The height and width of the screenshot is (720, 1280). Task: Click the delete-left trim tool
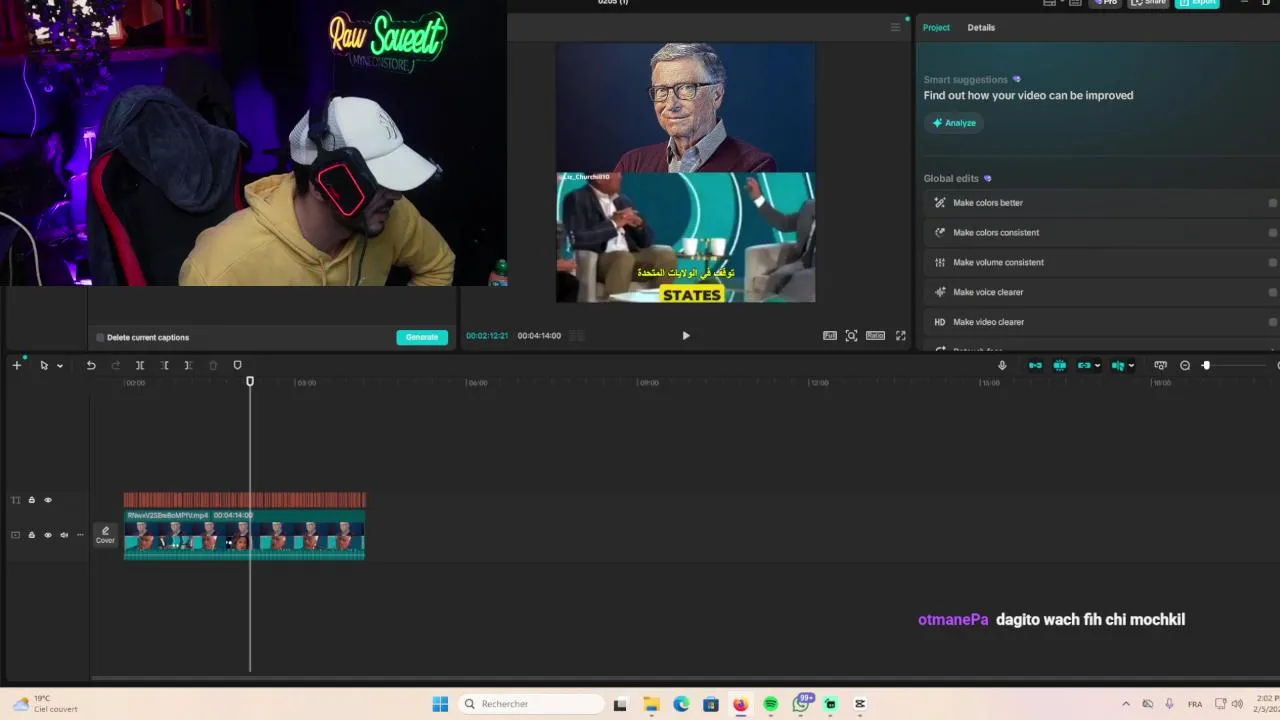coord(164,366)
